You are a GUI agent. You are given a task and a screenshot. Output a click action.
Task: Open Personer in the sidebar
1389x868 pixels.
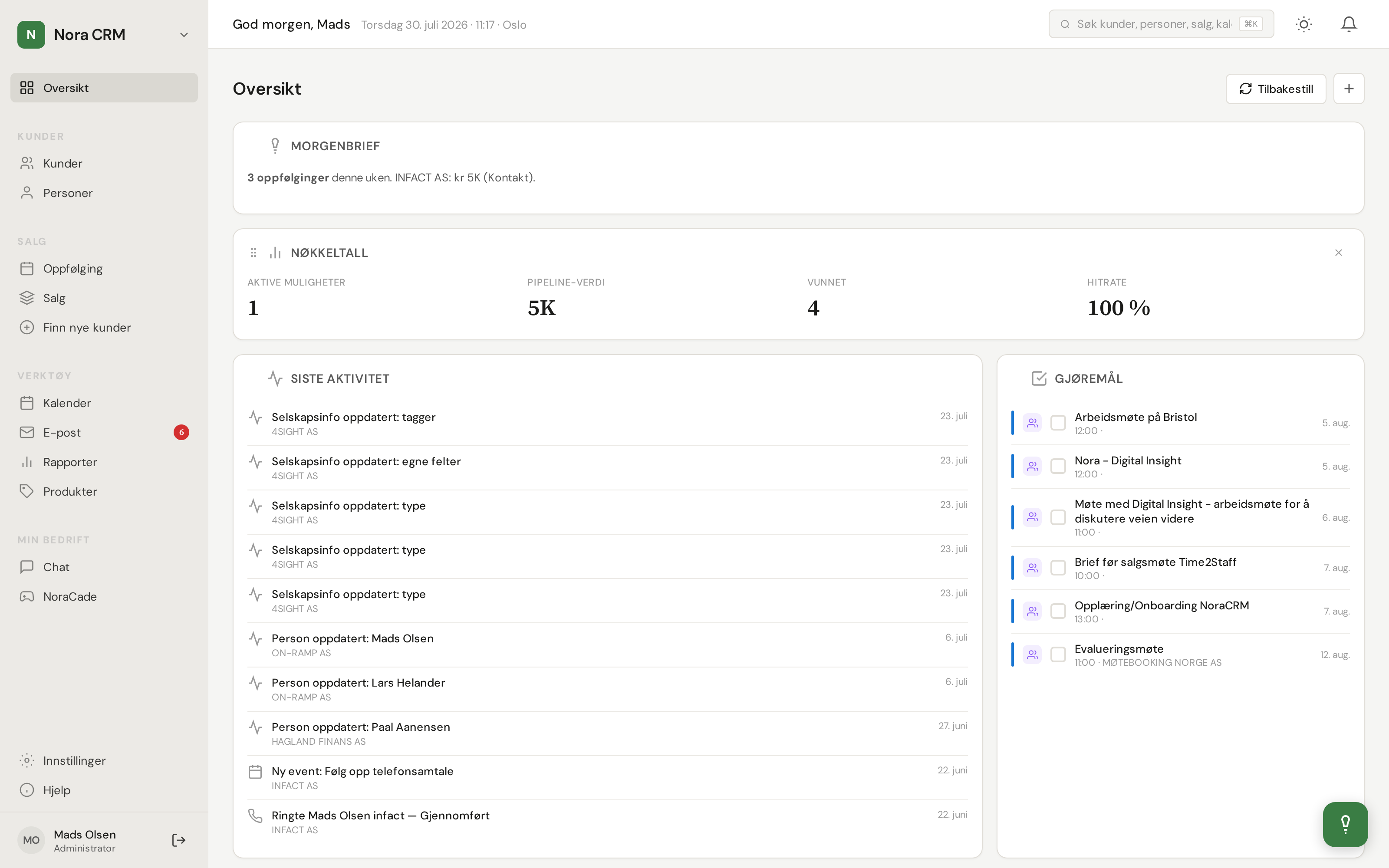pyautogui.click(x=104, y=193)
